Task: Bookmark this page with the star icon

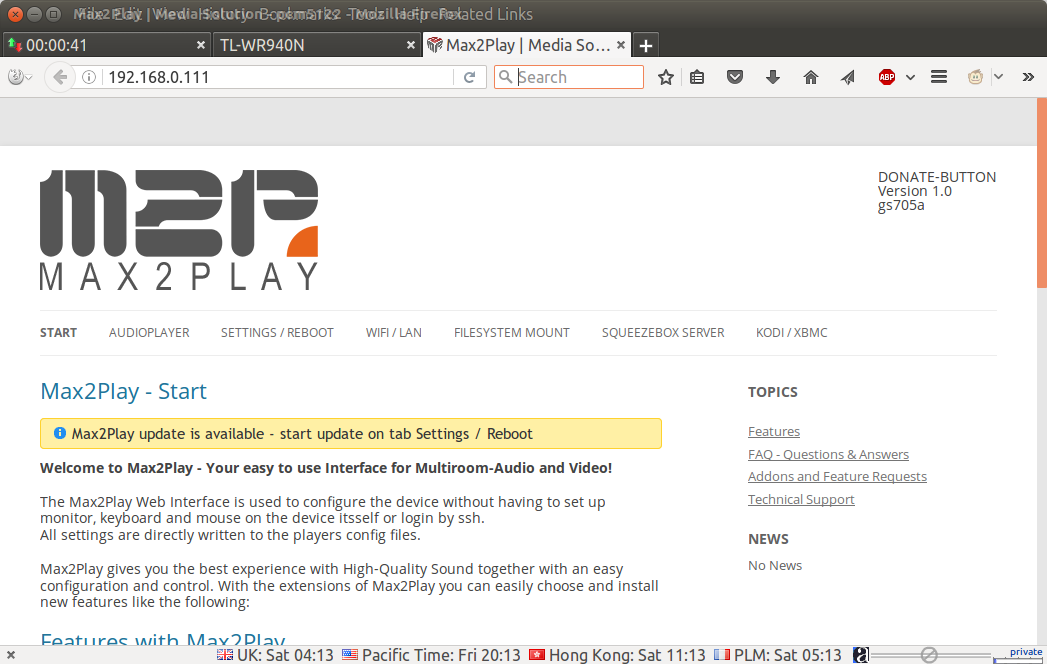Action: click(666, 77)
